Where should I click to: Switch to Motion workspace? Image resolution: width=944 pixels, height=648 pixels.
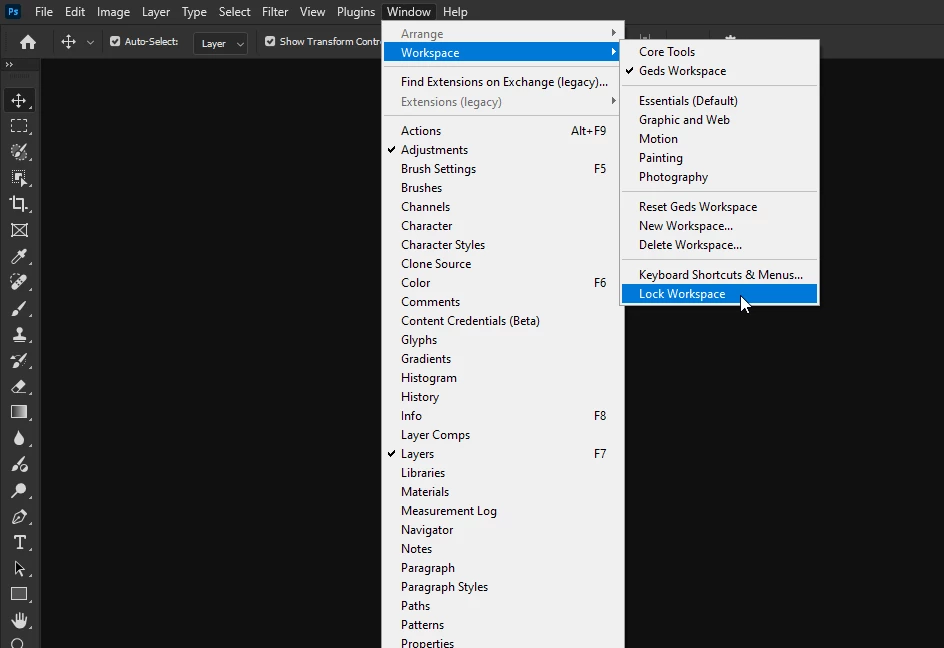(x=719, y=139)
